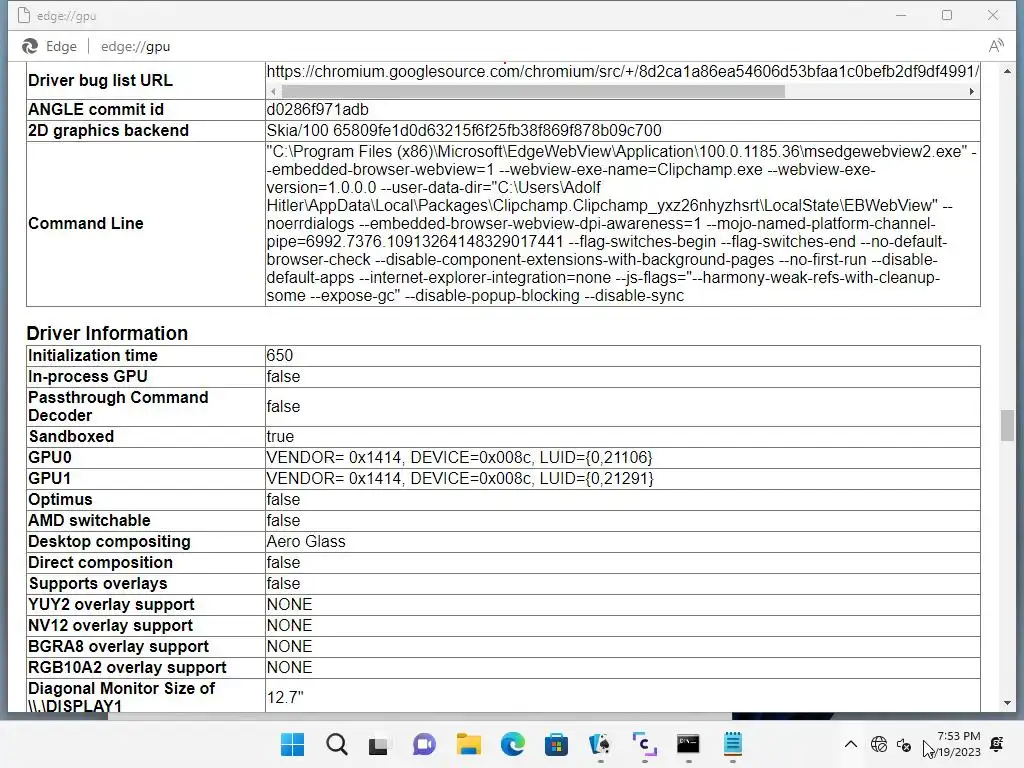Click the 2D graphics backend label
Screen dimensions: 1024x768
coord(108,131)
